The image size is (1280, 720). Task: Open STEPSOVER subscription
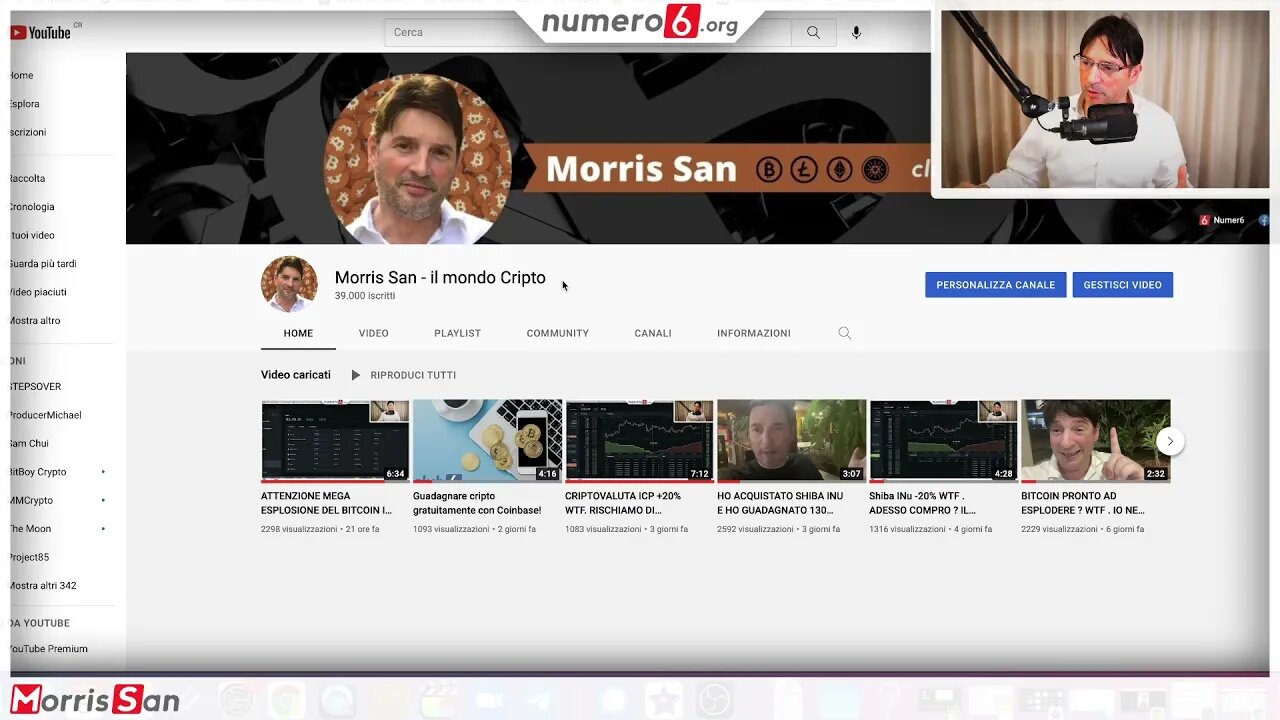point(36,386)
